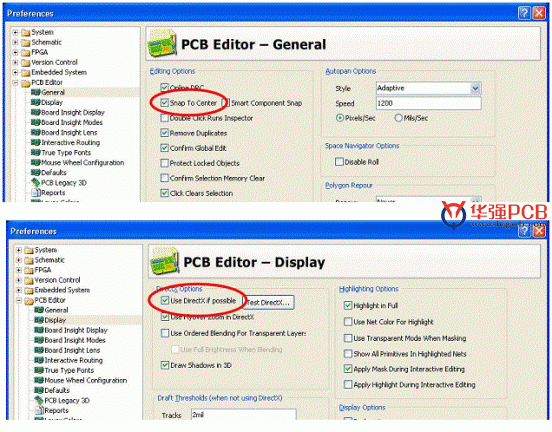Image resolution: width=552 pixels, height=432 pixels.
Task: Click the help question-mark icon in top Preferences window
Action: (524, 13)
